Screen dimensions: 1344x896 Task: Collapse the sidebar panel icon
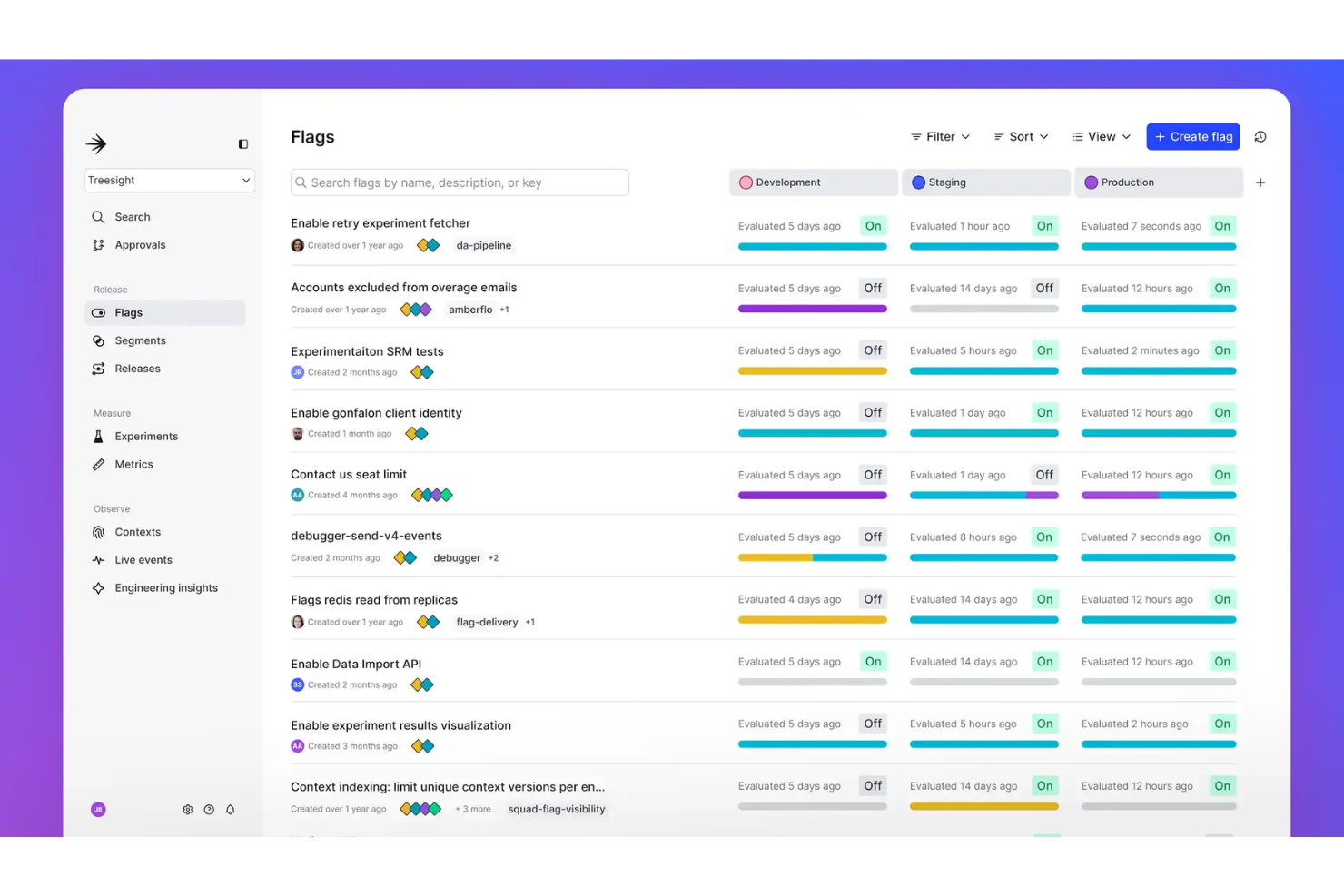(243, 144)
